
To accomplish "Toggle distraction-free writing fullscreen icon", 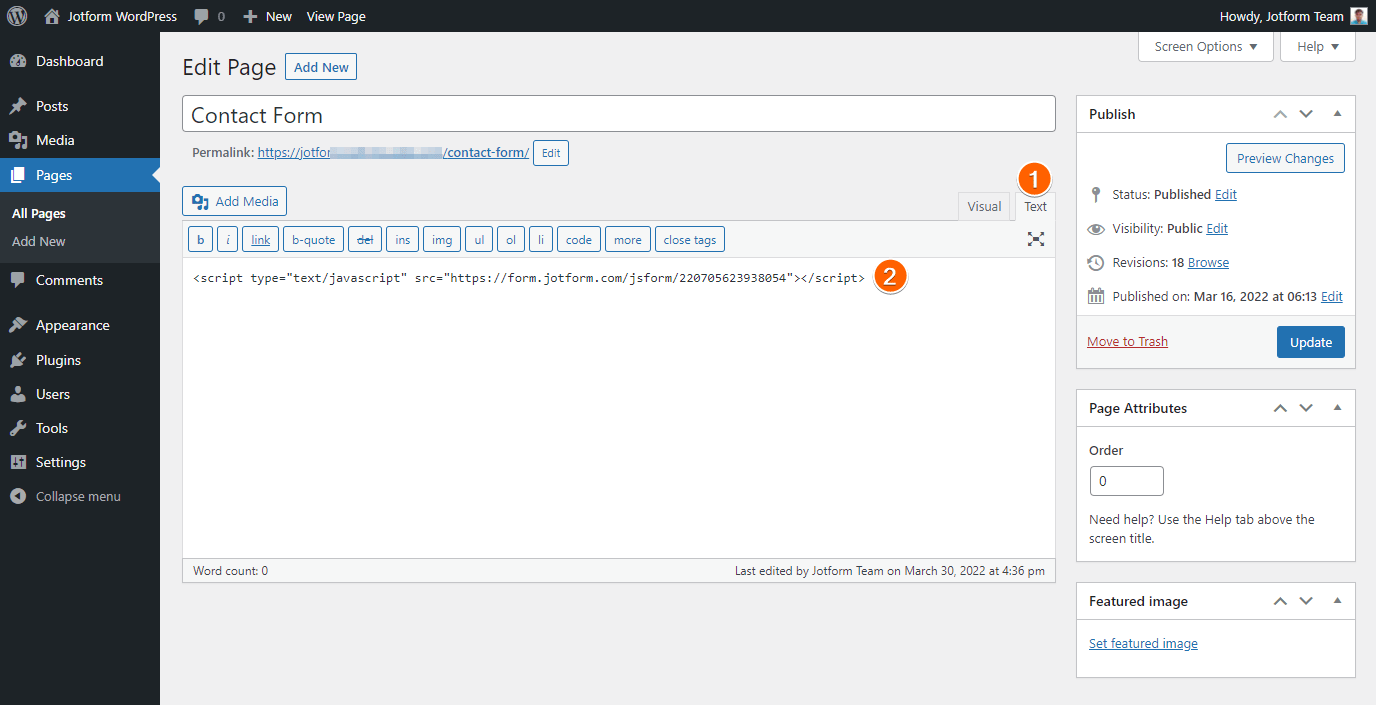I will [1036, 239].
